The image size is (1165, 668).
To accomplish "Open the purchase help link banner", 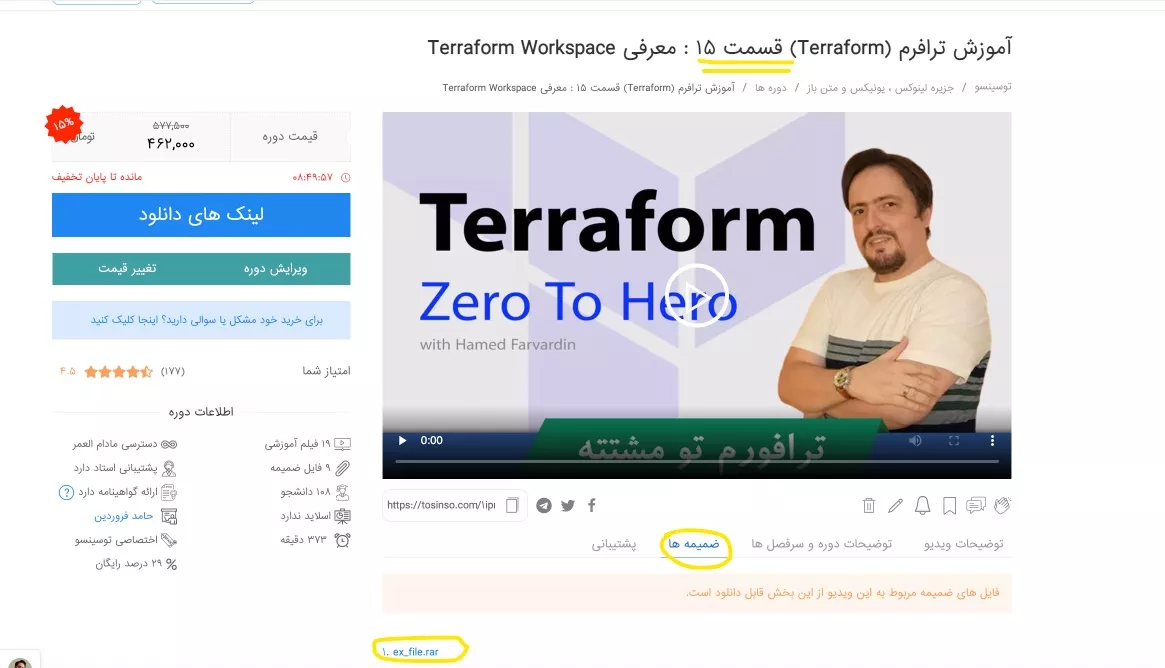I will [x=201, y=320].
